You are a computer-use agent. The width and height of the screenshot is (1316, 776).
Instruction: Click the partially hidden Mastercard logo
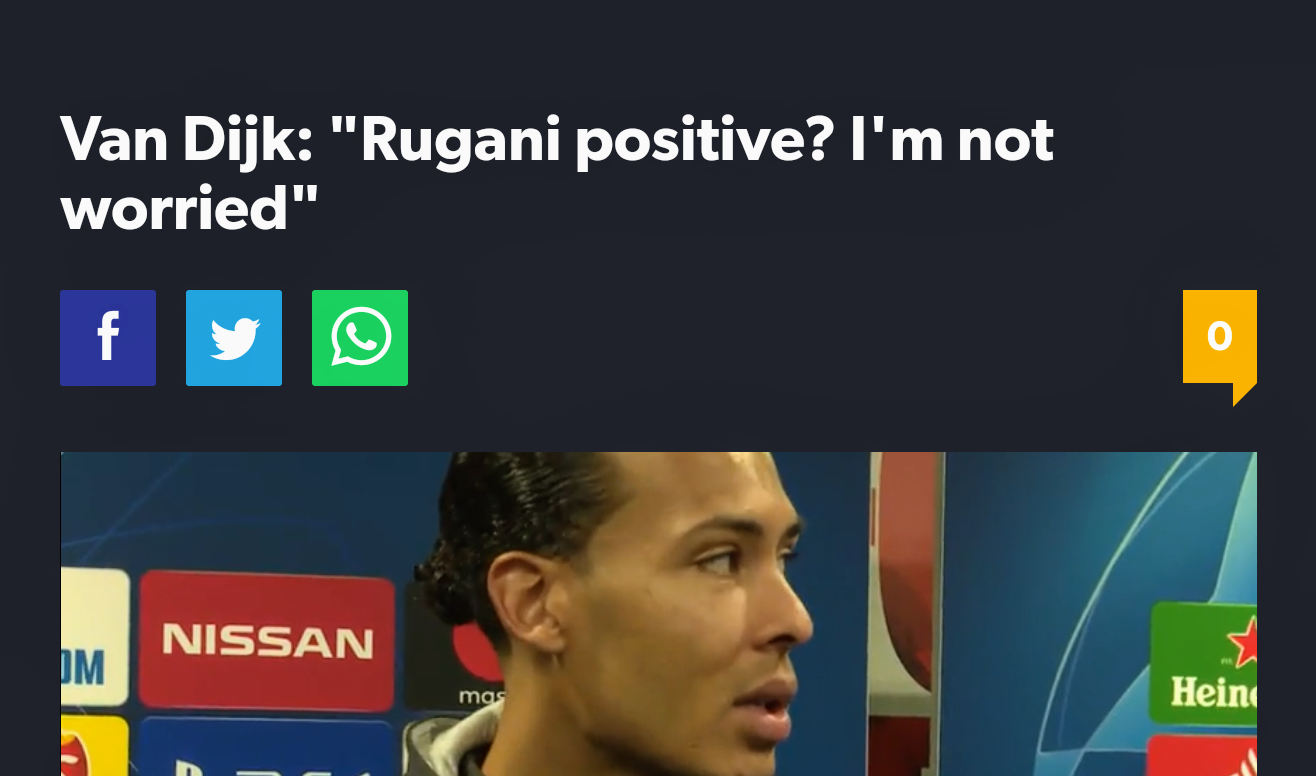pyautogui.click(x=470, y=660)
